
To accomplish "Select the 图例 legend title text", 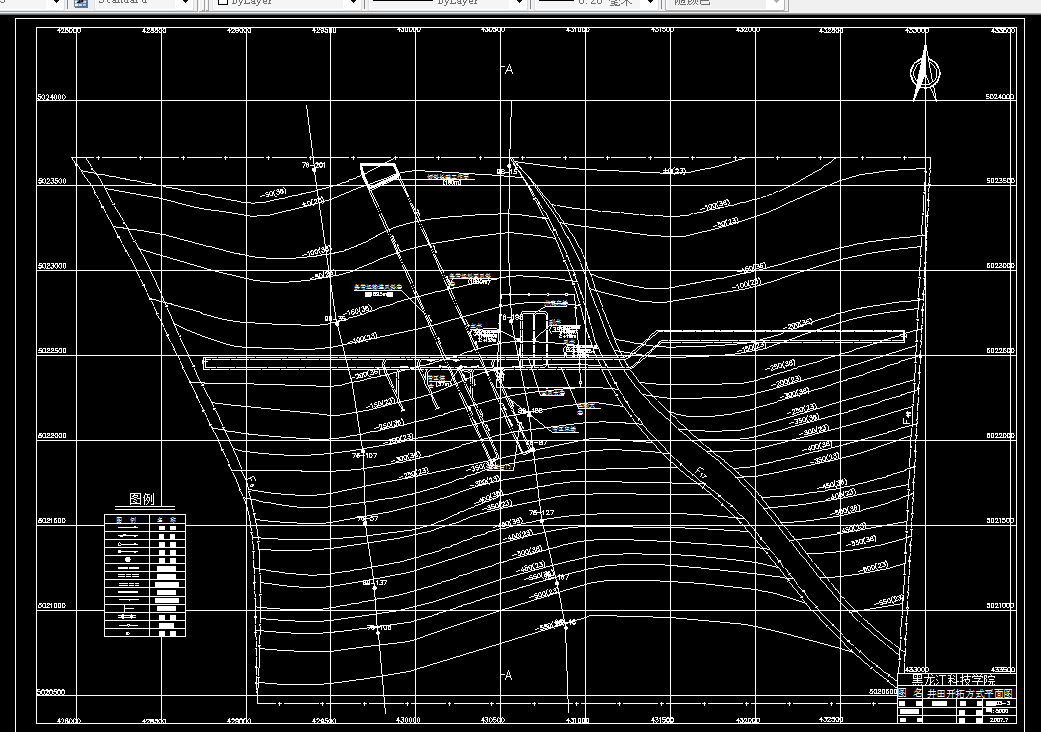I will pos(141,499).
